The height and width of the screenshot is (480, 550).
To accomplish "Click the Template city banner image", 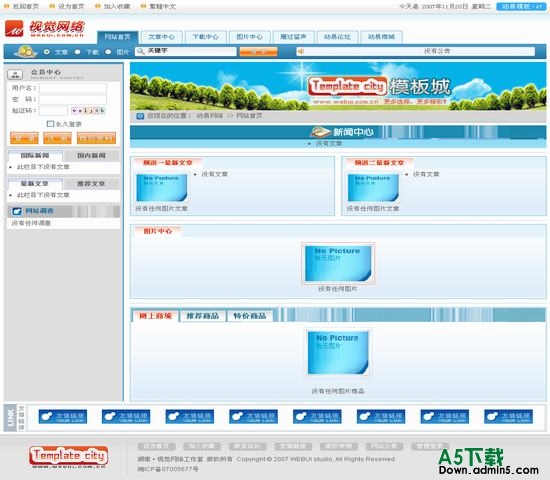I will tap(338, 86).
